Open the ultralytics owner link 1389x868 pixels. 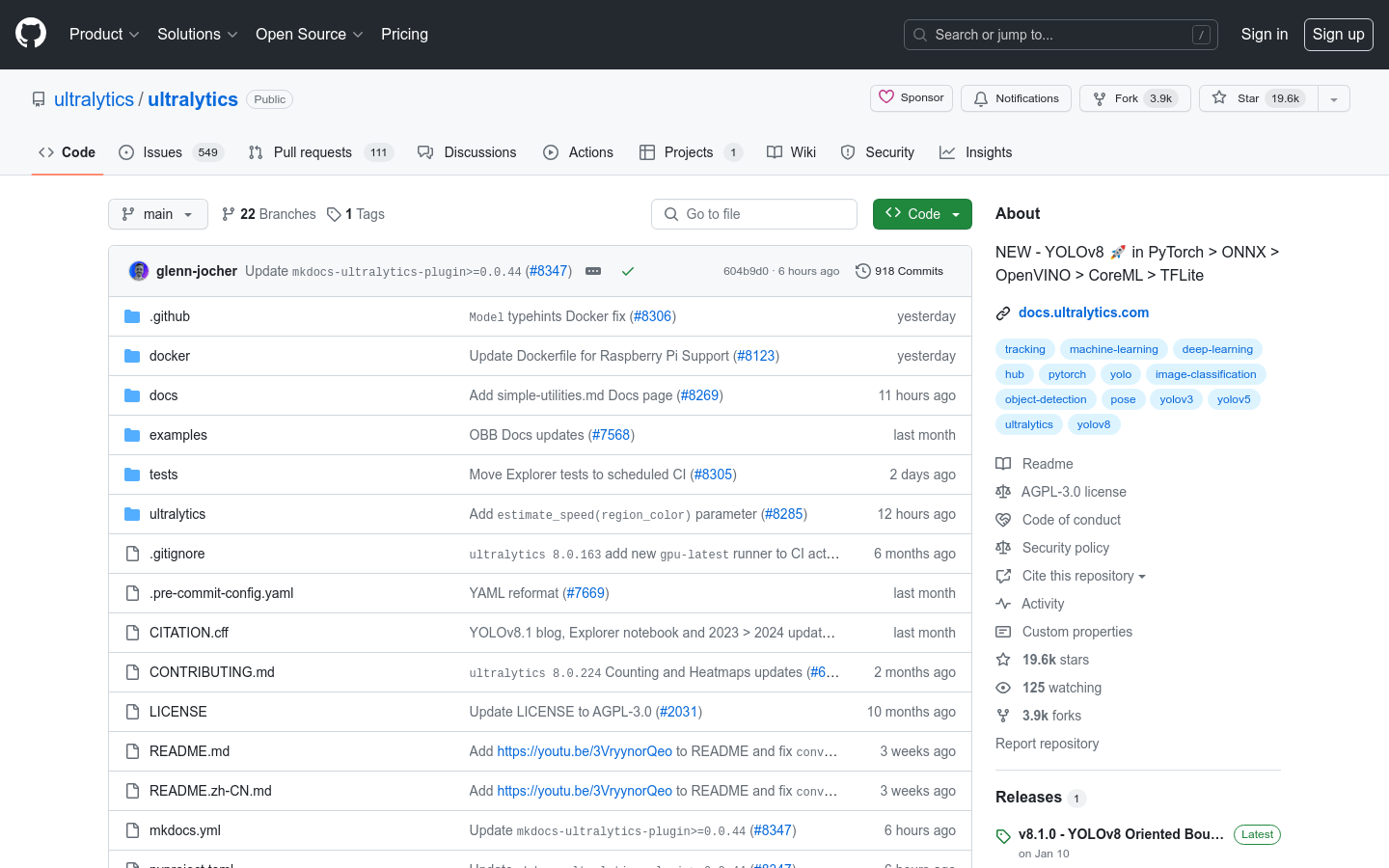(x=94, y=99)
